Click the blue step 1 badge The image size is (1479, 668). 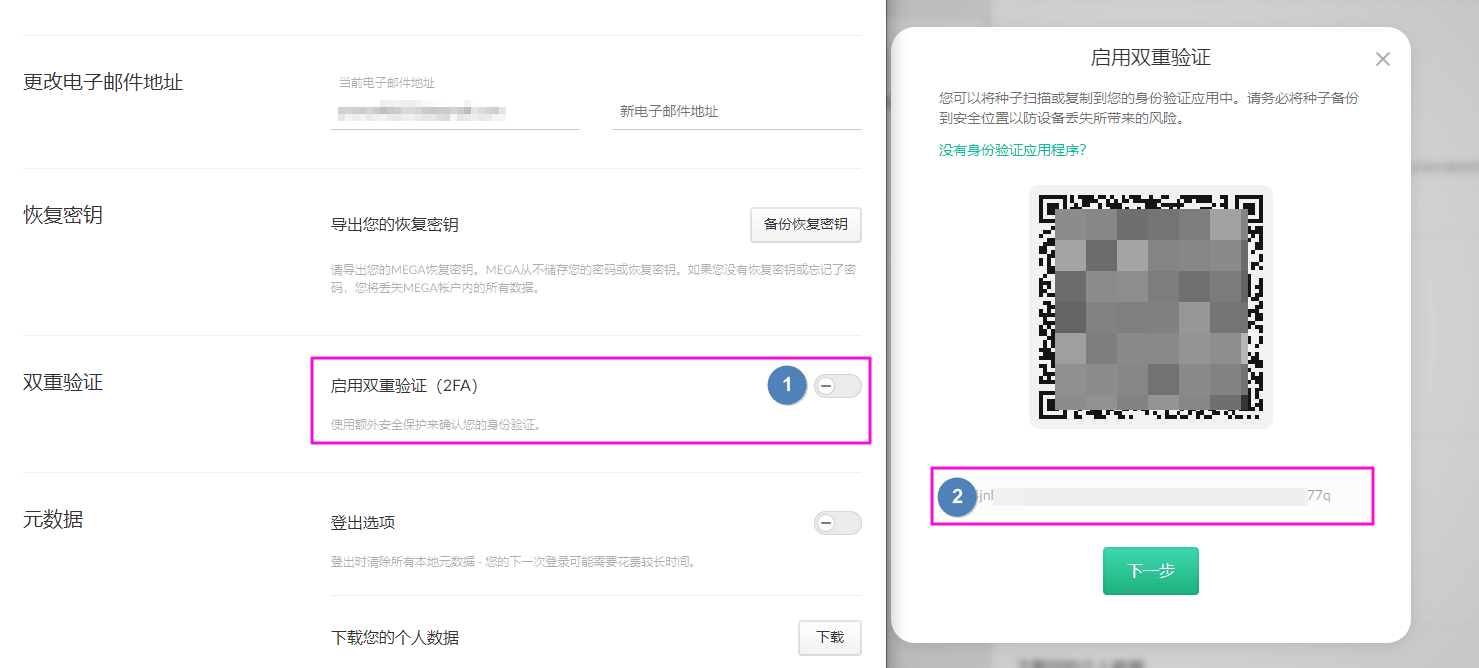tap(787, 386)
